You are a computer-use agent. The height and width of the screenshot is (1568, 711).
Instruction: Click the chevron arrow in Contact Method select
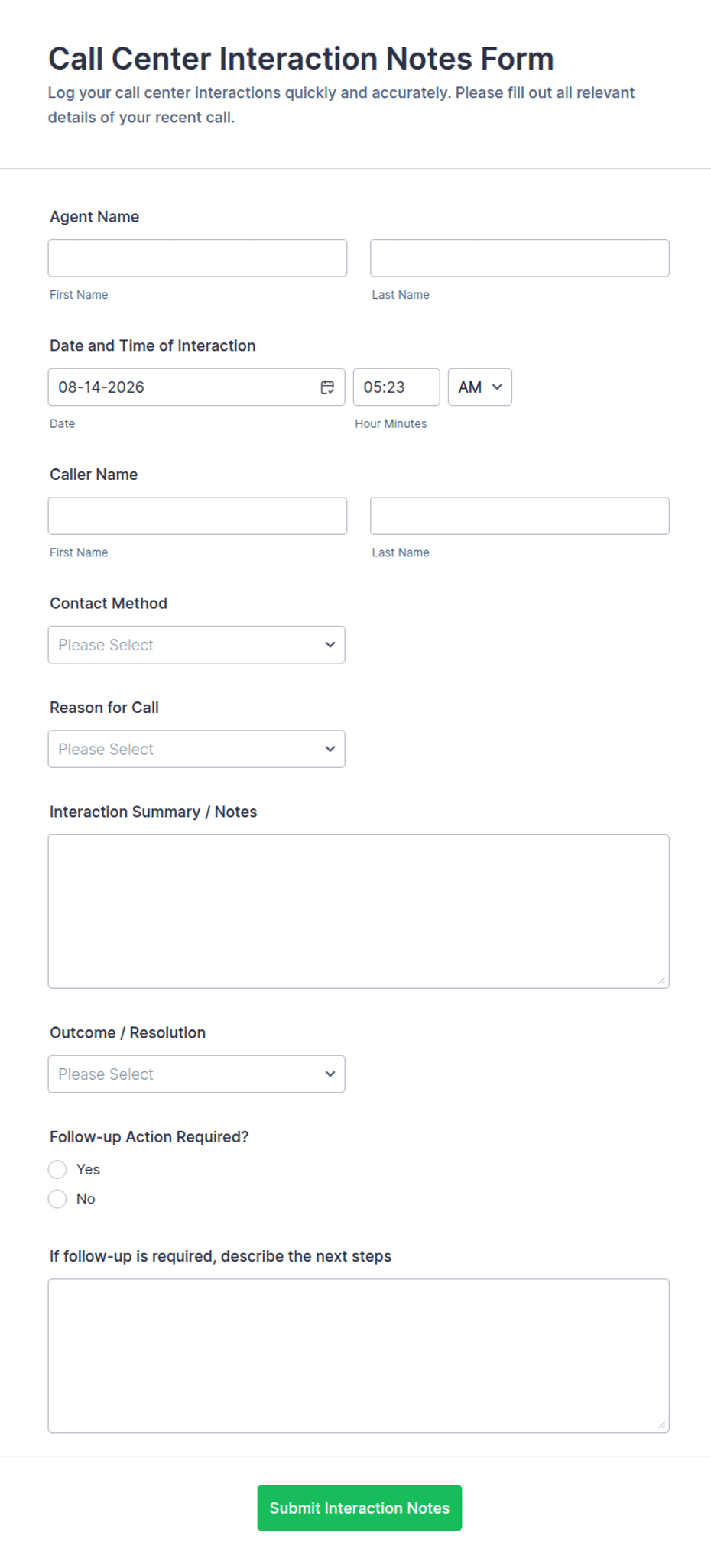[330, 645]
